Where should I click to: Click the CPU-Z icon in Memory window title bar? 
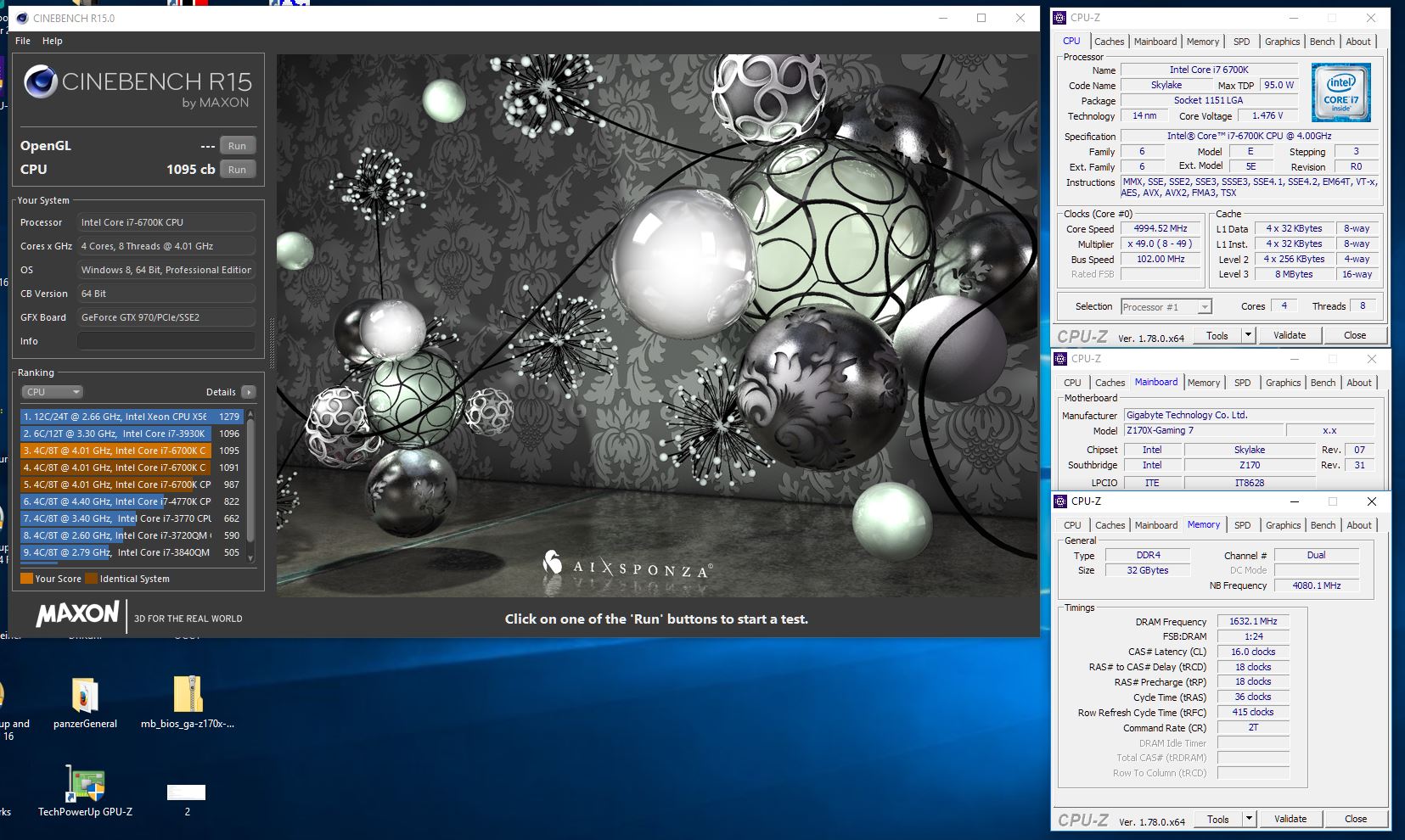(x=1060, y=501)
